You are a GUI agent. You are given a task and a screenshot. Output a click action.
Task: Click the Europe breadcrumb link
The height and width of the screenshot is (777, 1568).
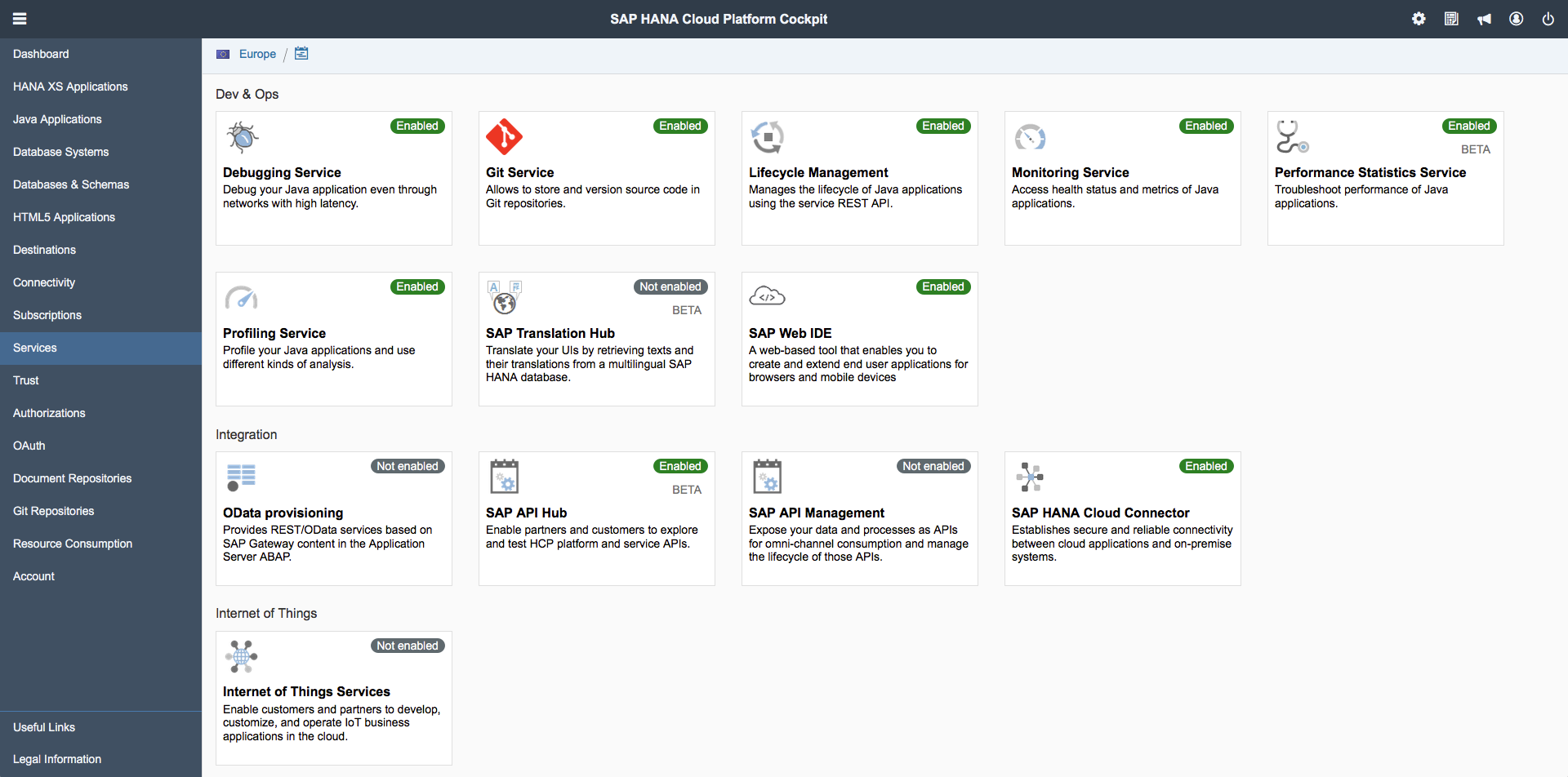click(257, 54)
